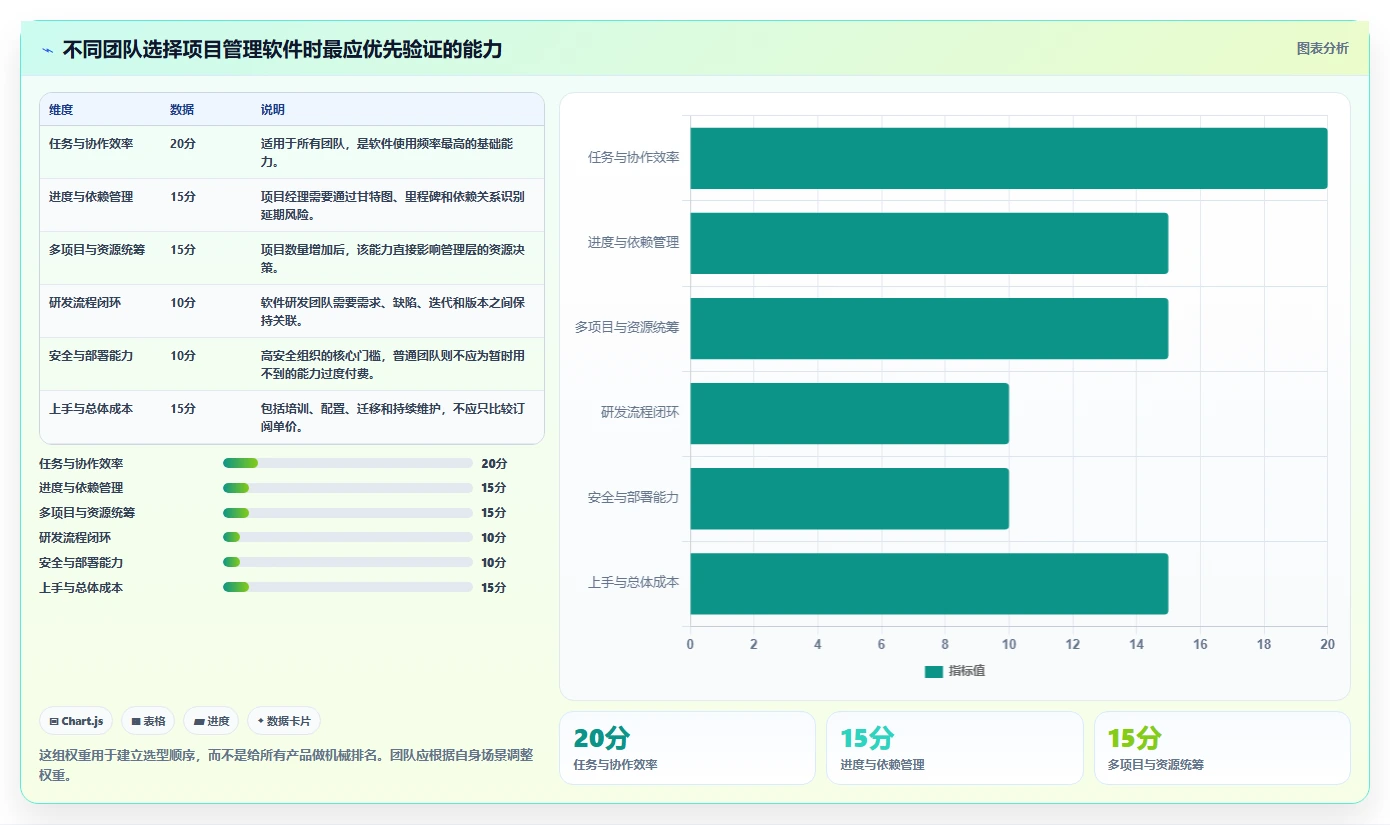1390x825 pixels.
Task: Click the 研发流程闭环 progress bar
Action: click(x=348, y=538)
